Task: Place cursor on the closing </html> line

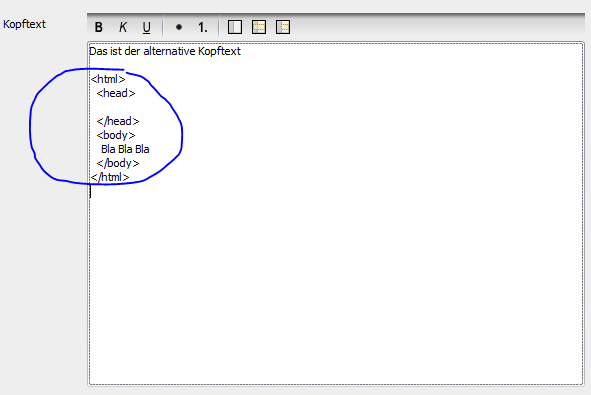Action: point(110,177)
